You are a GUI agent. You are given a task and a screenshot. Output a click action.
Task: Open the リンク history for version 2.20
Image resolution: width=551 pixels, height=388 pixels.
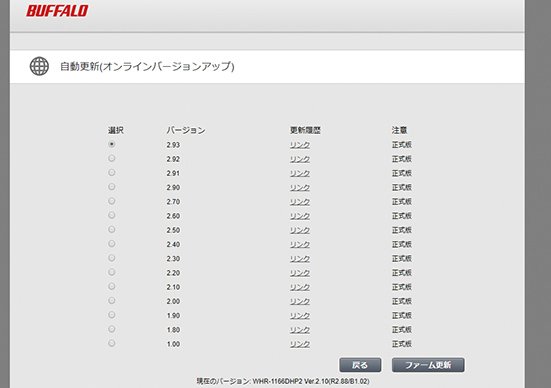click(300, 273)
